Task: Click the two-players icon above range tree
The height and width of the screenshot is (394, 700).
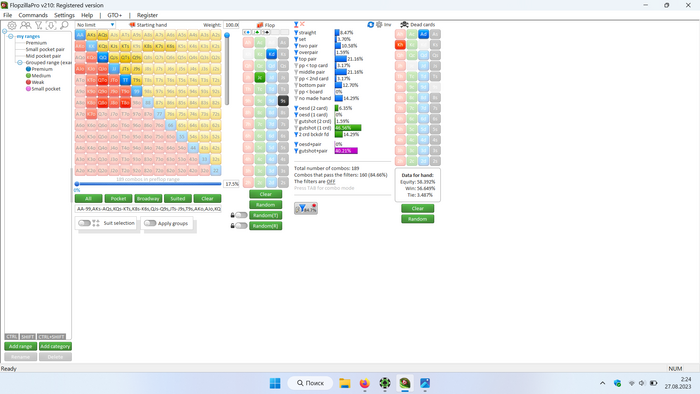Action: (25, 25)
